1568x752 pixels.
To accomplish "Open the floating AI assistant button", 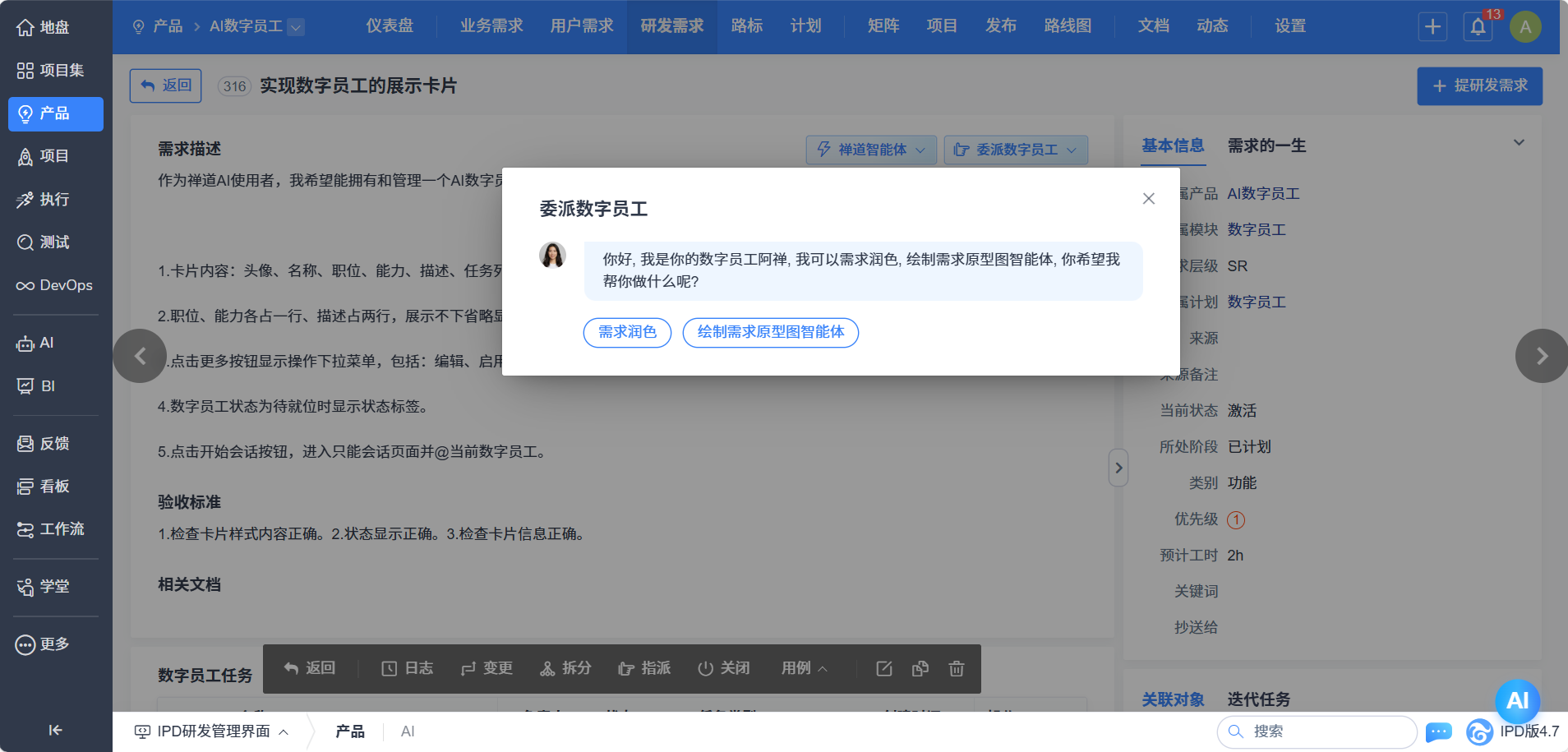I will (1516, 700).
